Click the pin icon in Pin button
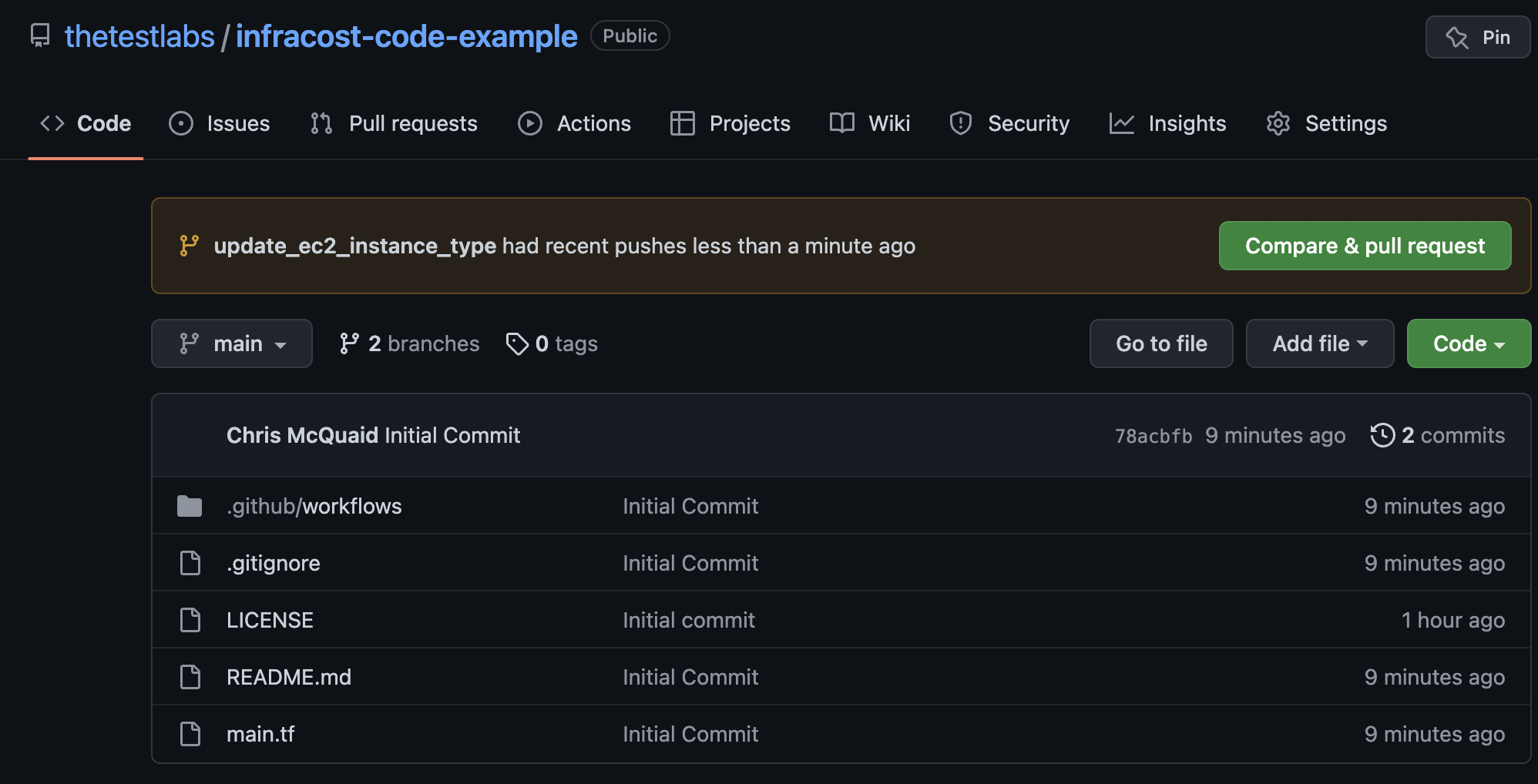This screenshot has height=784, width=1538. point(1456,37)
